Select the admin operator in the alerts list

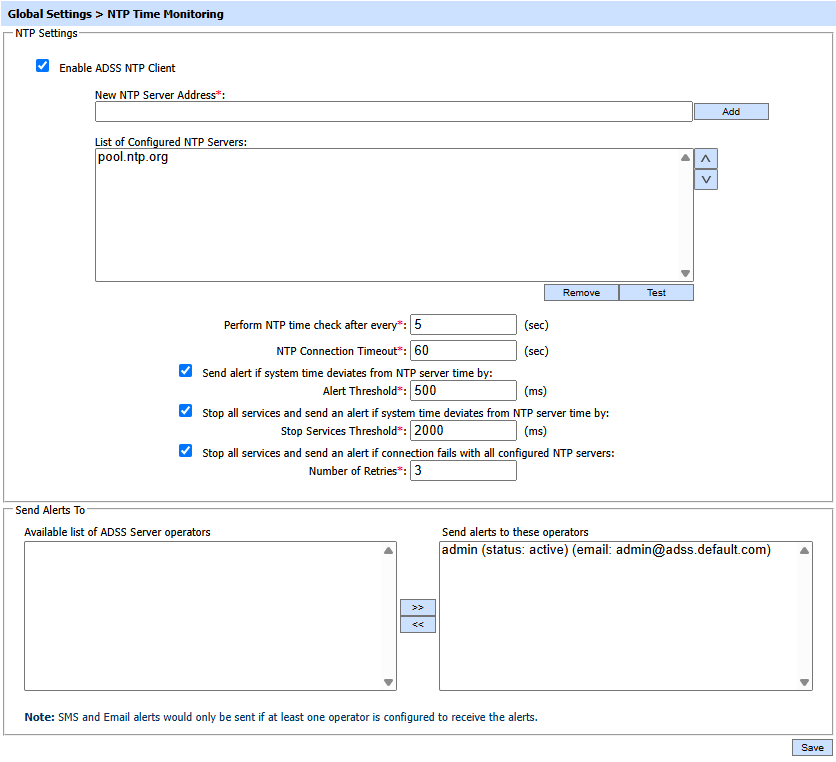pyautogui.click(x=605, y=550)
